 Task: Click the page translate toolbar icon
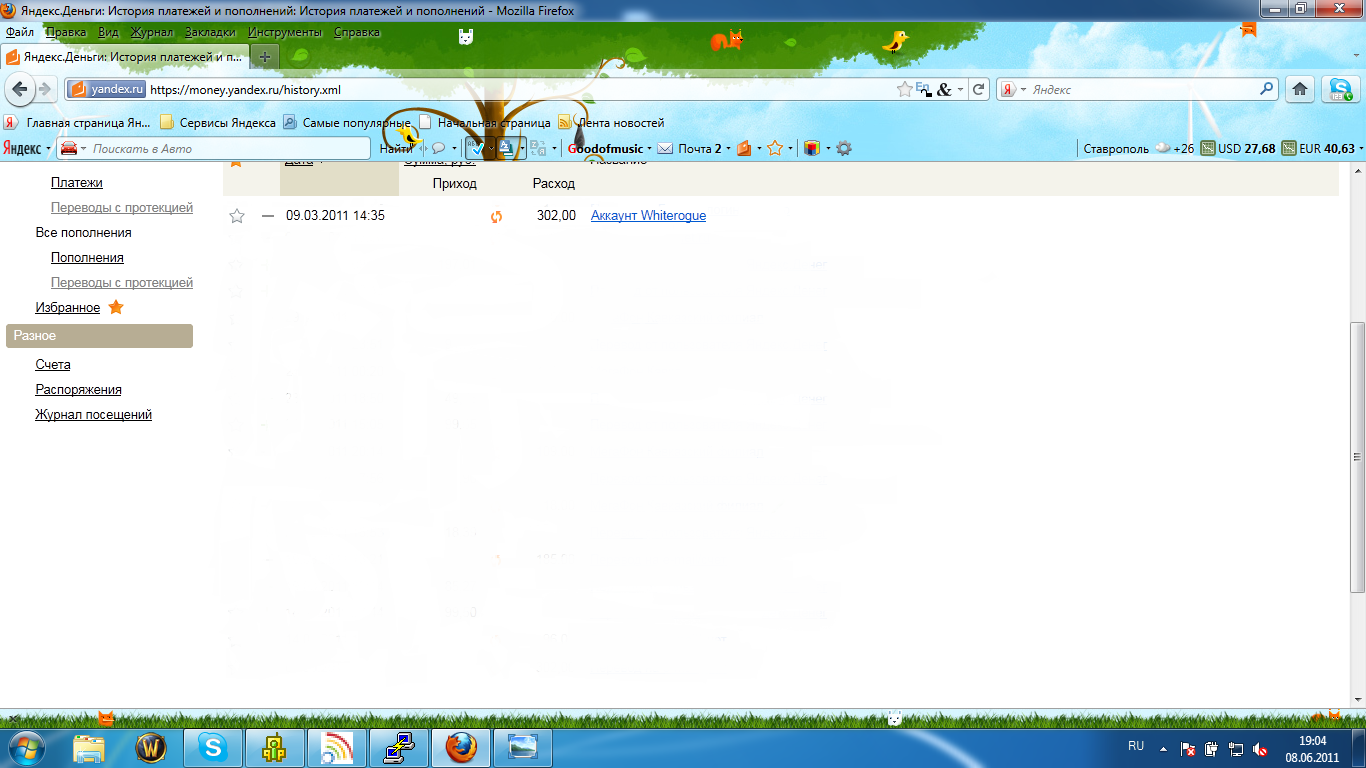point(506,149)
